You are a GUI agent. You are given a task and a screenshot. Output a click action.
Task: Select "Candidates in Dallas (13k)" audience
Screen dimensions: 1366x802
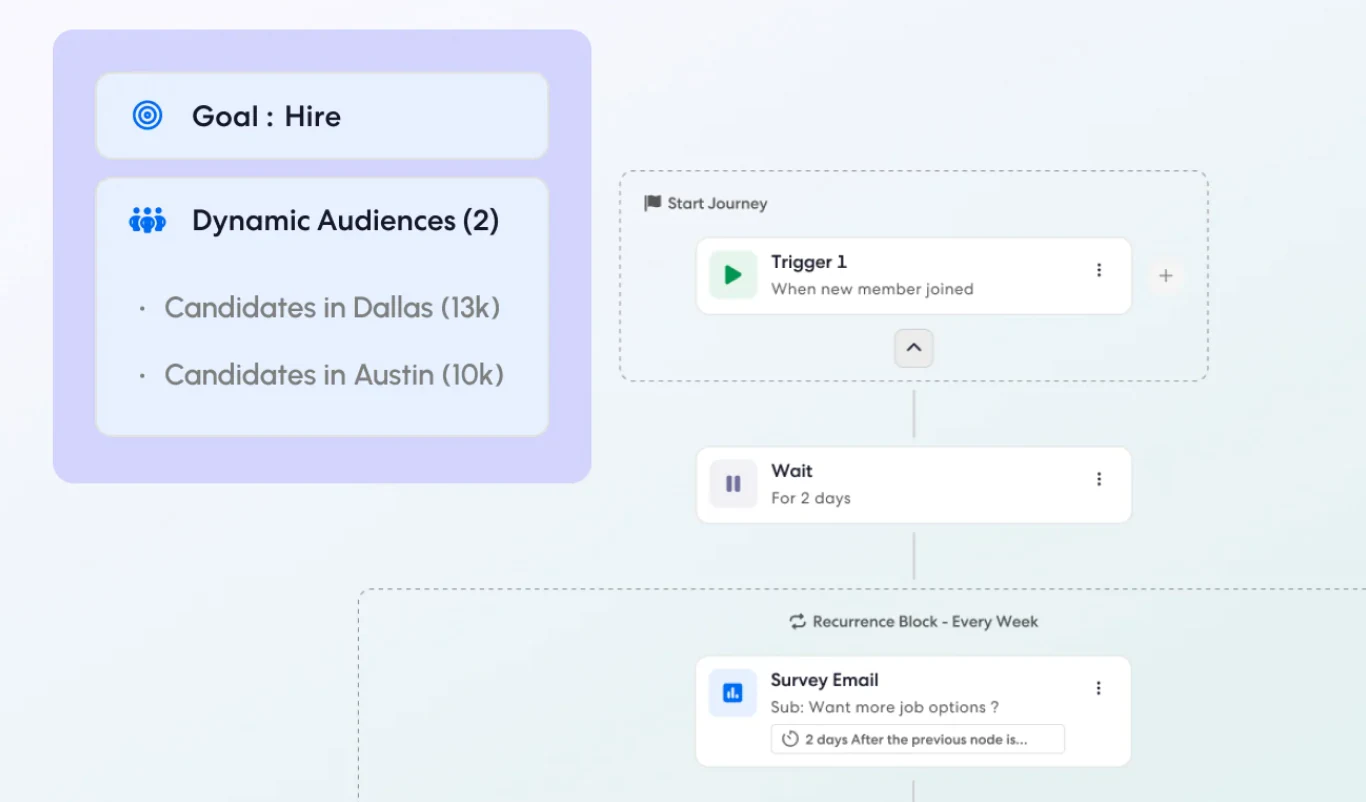(332, 307)
